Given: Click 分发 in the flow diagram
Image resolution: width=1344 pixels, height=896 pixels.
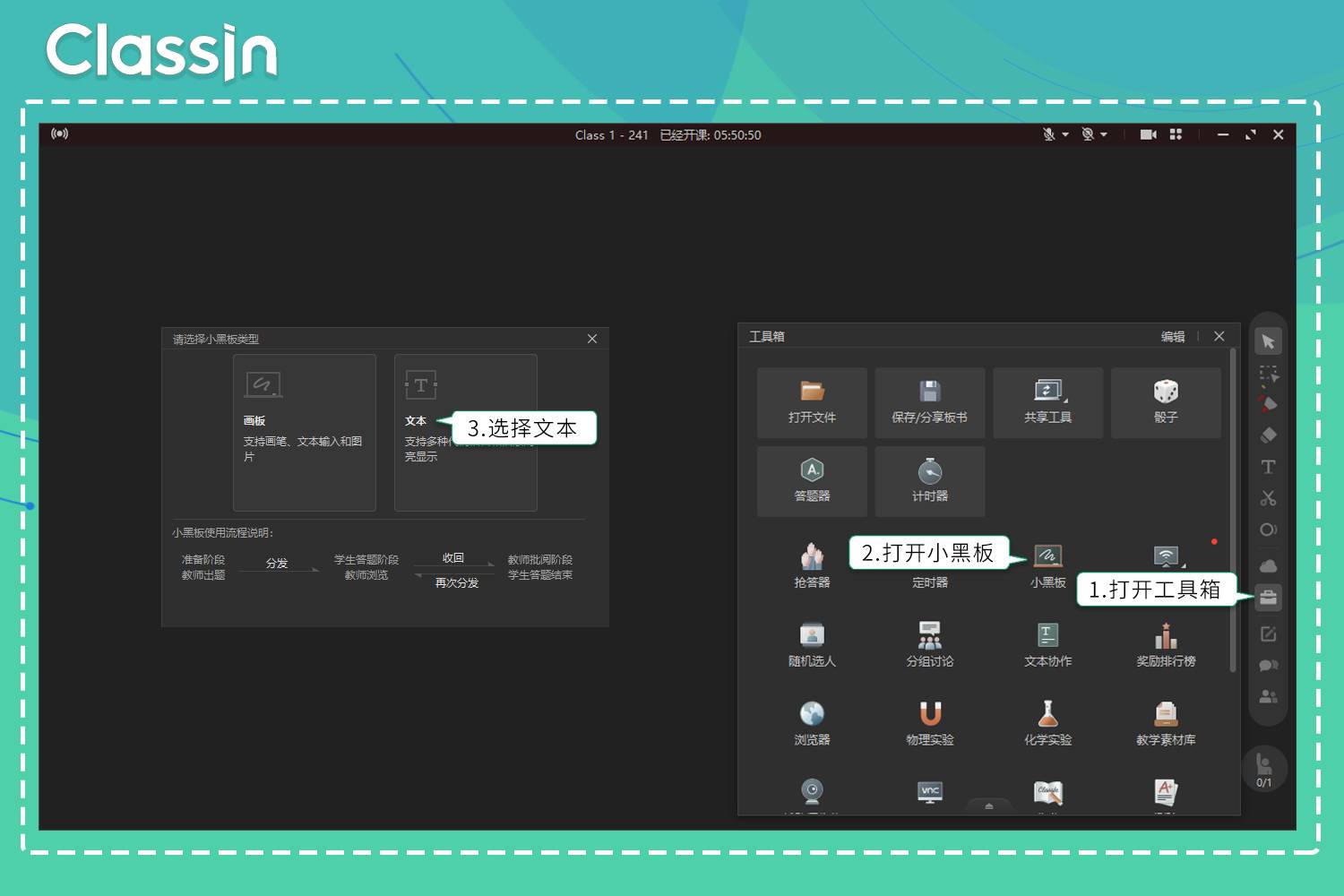Looking at the screenshot, I should (x=277, y=564).
